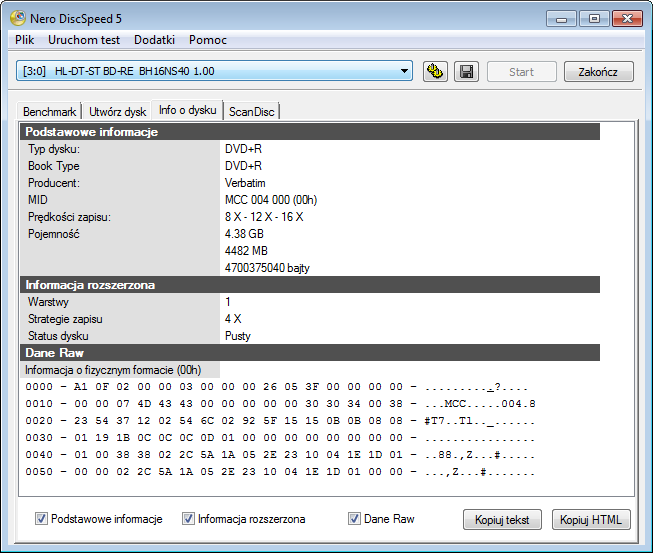Click the raw data row starting 0050

pyautogui.click(x=280, y=472)
